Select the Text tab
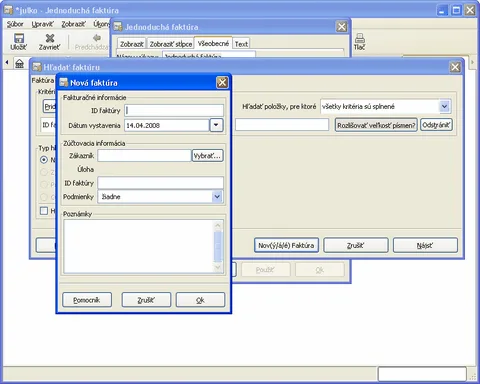Screen dimensions: 480x384 (x=241, y=44)
